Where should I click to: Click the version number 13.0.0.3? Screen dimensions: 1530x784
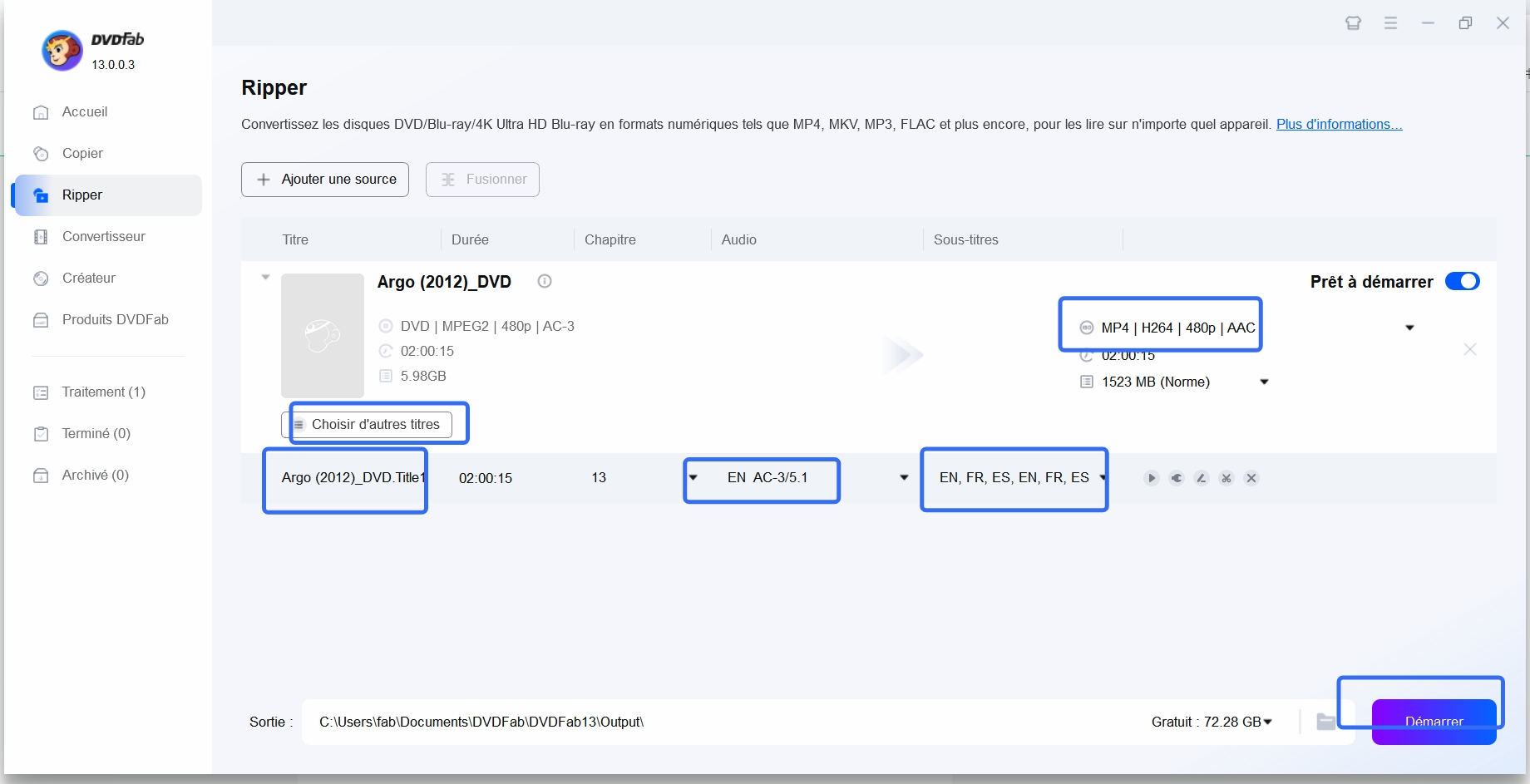(x=113, y=65)
